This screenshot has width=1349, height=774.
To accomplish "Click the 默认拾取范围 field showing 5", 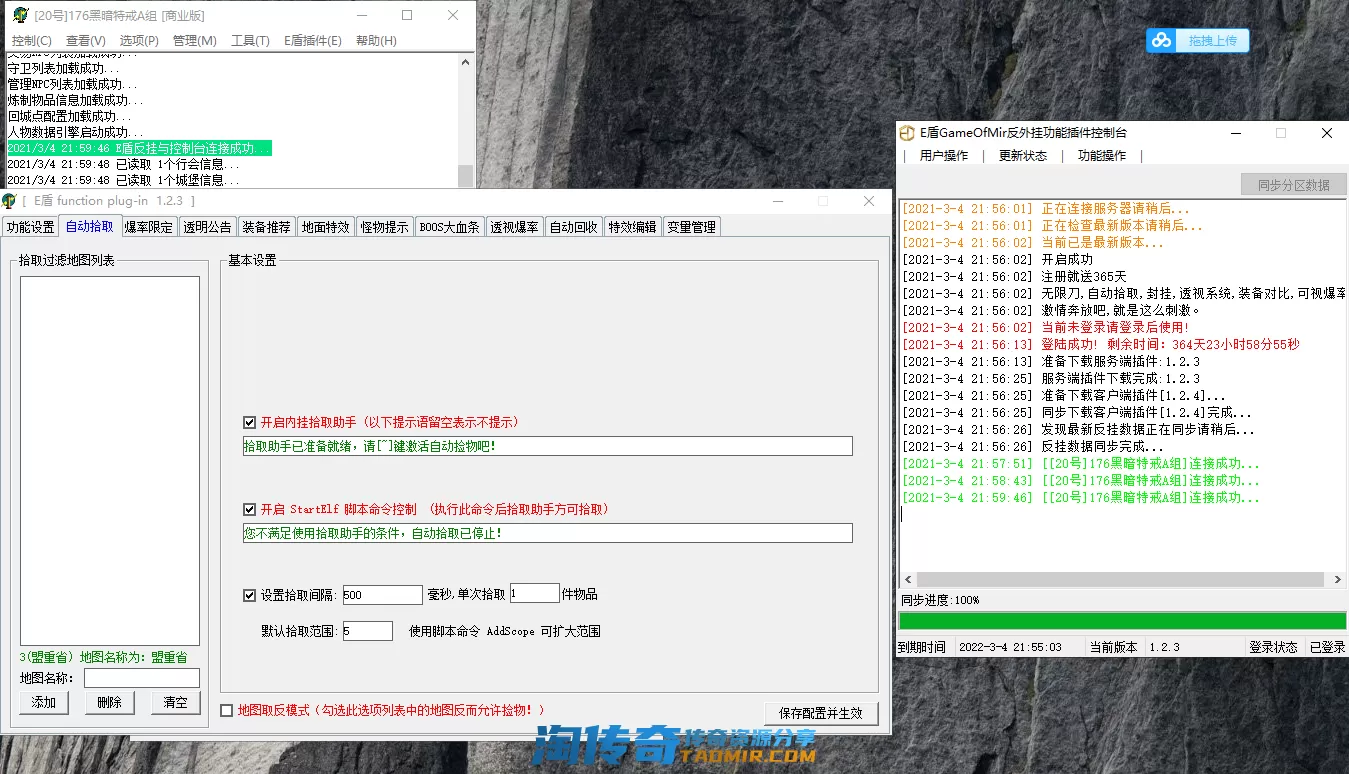I will click(367, 631).
